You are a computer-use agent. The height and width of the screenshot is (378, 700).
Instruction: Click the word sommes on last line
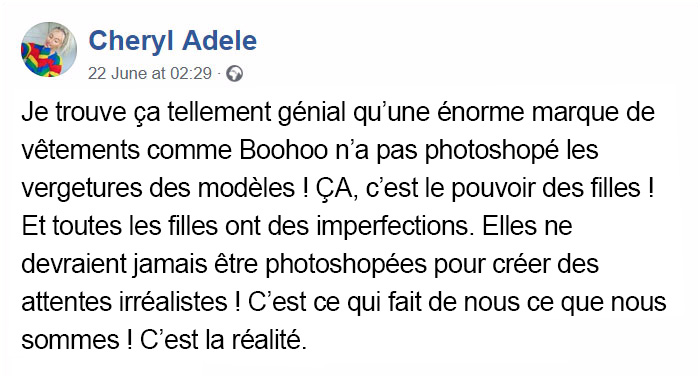(71, 341)
